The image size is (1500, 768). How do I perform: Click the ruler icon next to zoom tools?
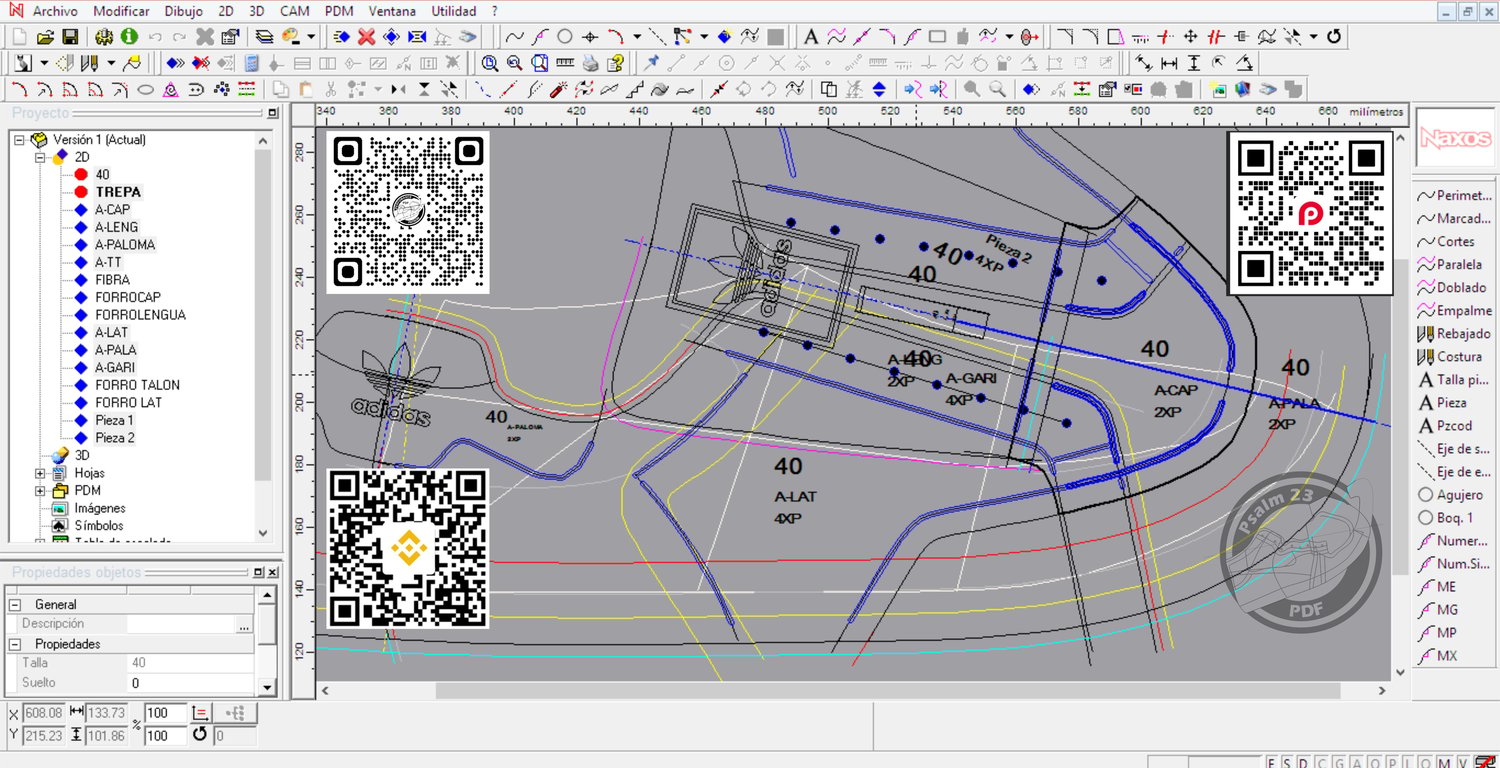pos(565,63)
